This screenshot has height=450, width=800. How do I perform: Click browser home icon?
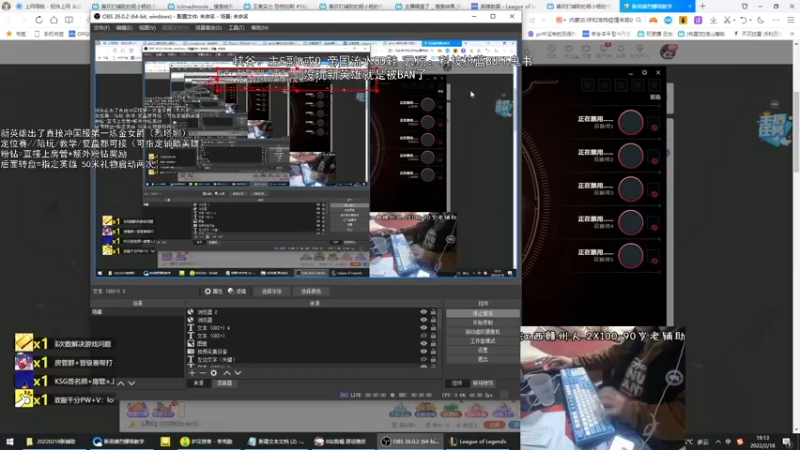(x=54, y=20)
